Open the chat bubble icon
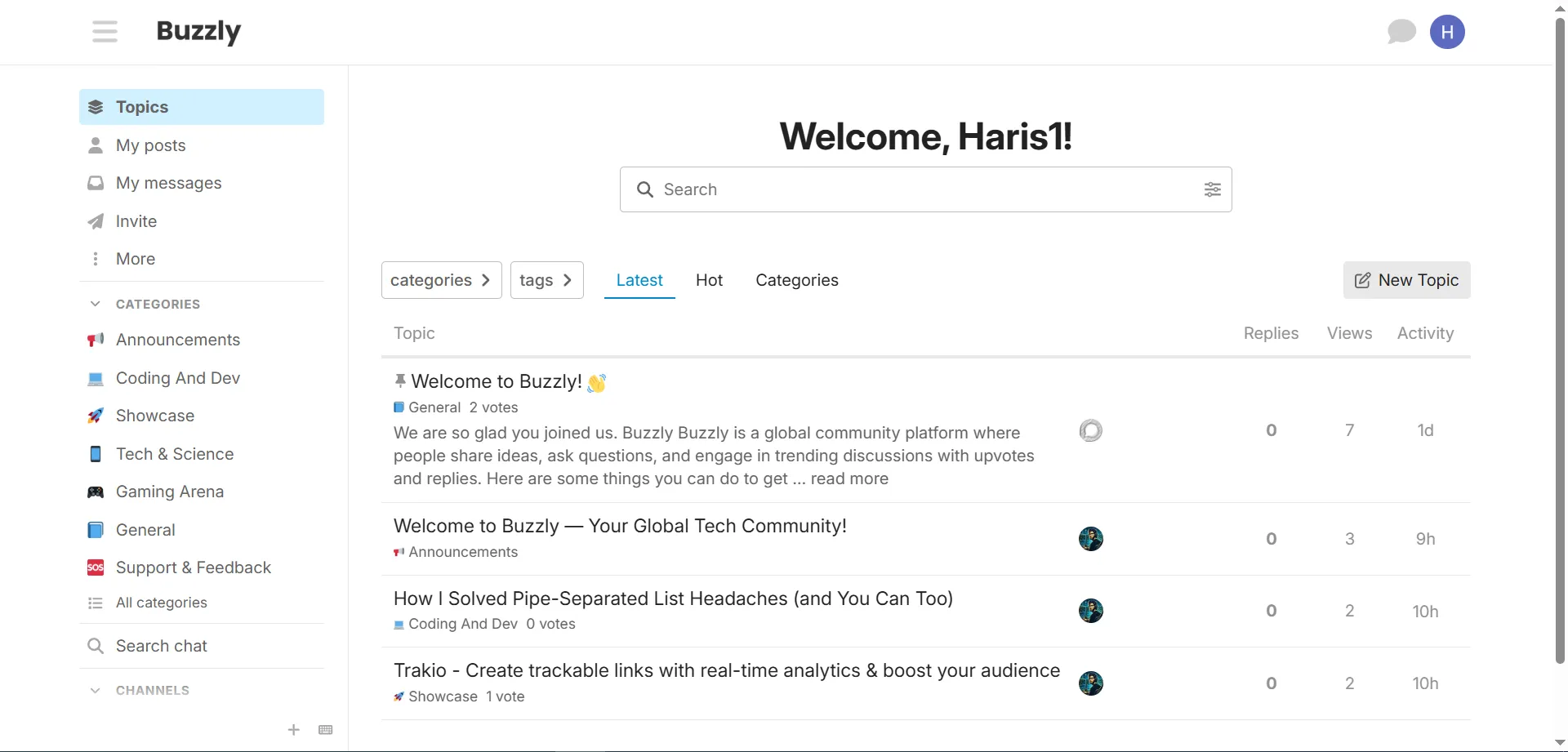 (x=1401, y=32)
